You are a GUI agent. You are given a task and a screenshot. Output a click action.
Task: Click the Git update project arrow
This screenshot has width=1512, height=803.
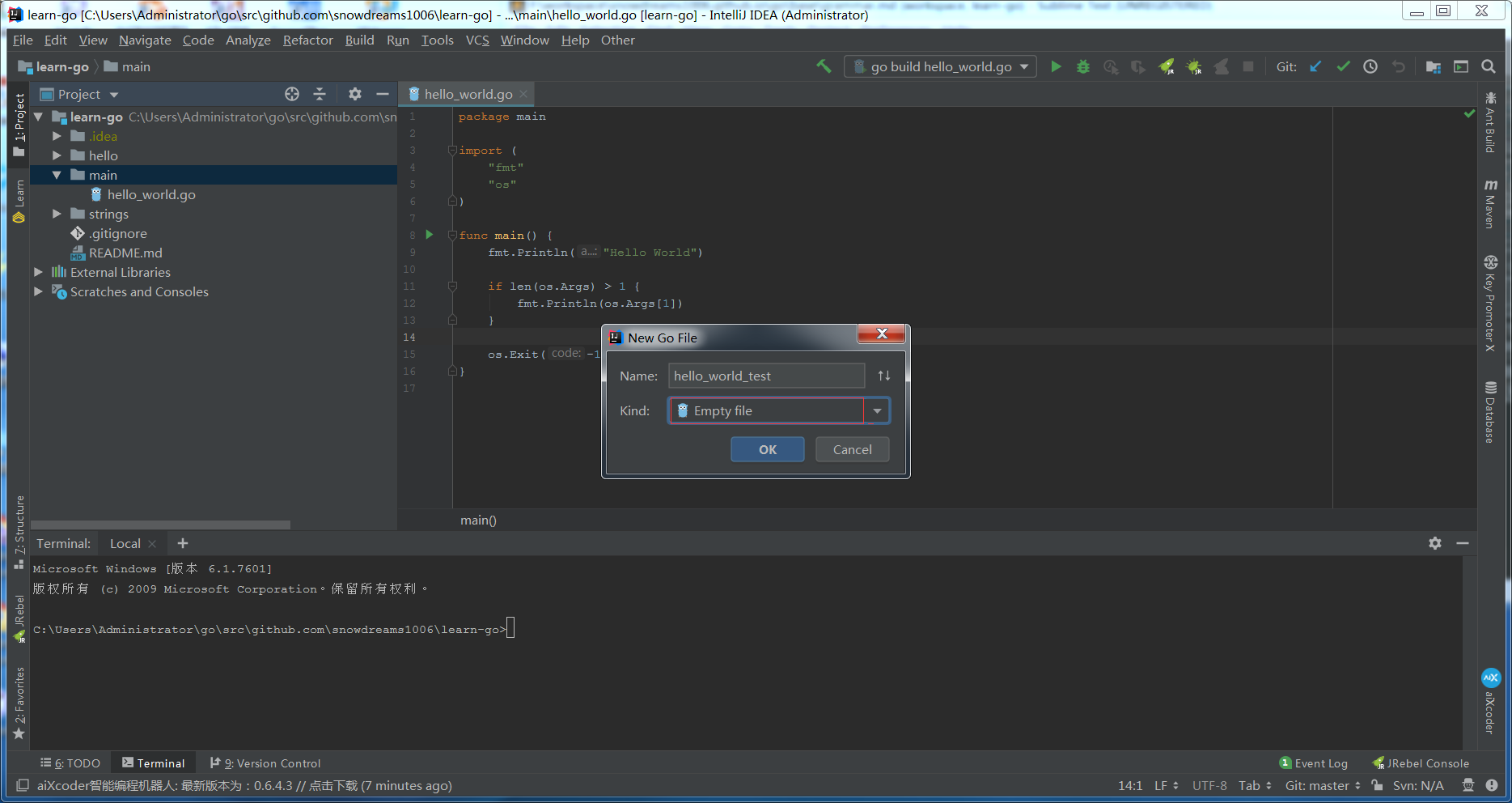(1315, 67)
